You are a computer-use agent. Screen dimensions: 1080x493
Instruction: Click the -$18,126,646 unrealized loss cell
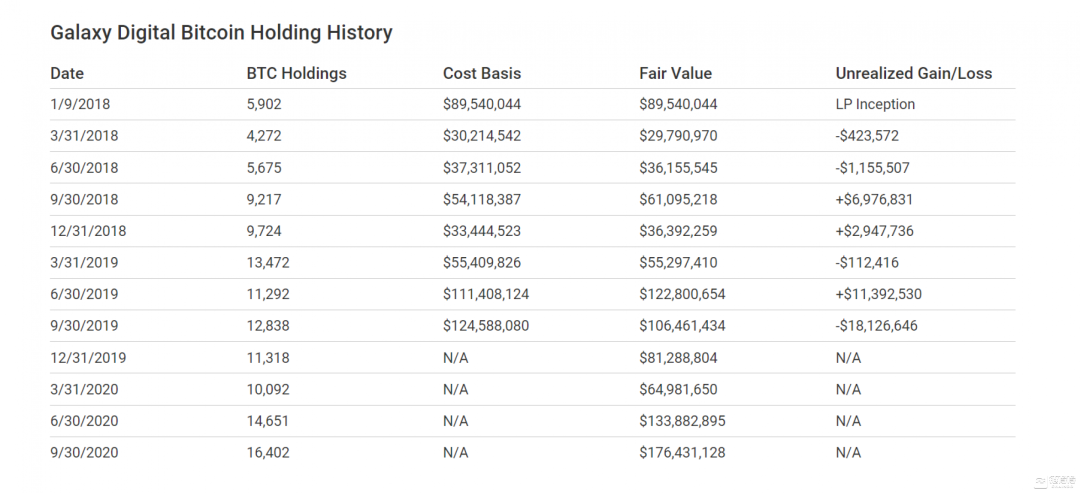tap(876, 326)
